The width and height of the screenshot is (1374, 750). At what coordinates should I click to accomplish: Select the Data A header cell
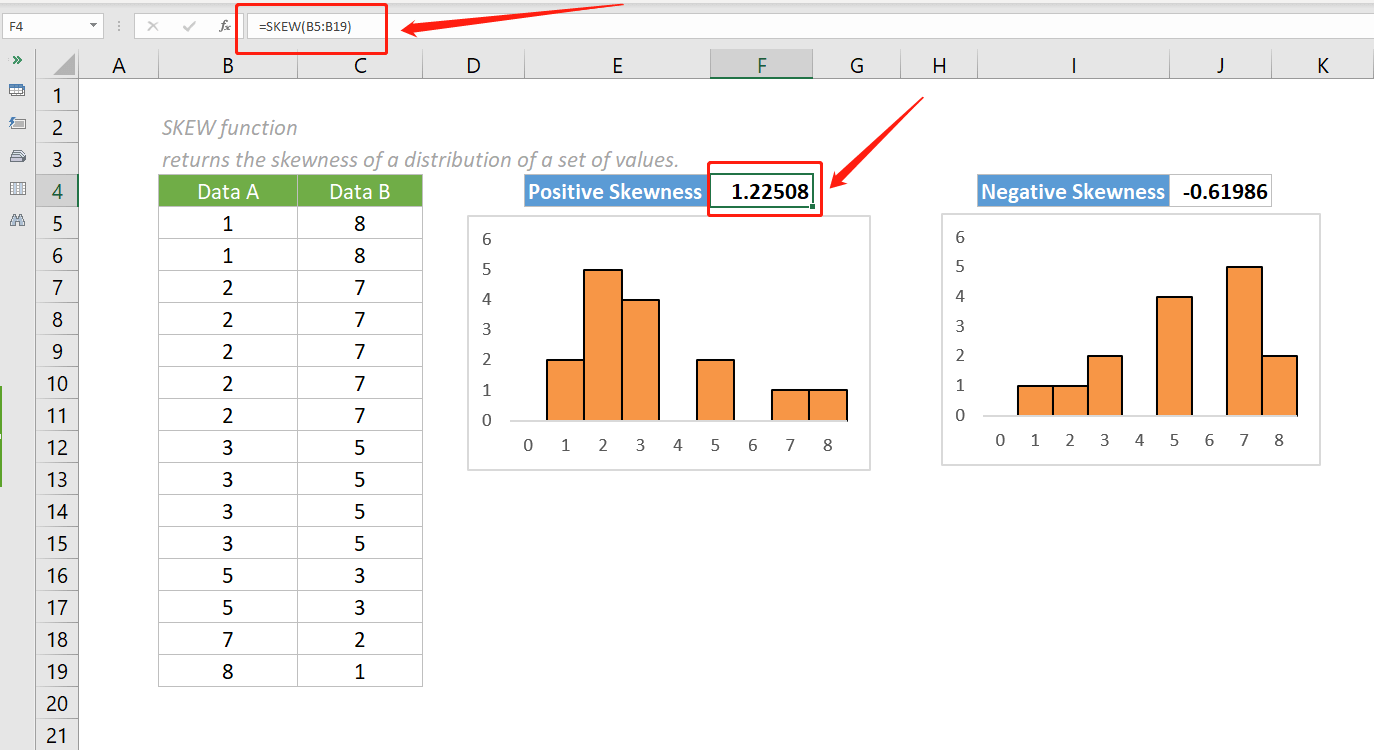(227, 190)
